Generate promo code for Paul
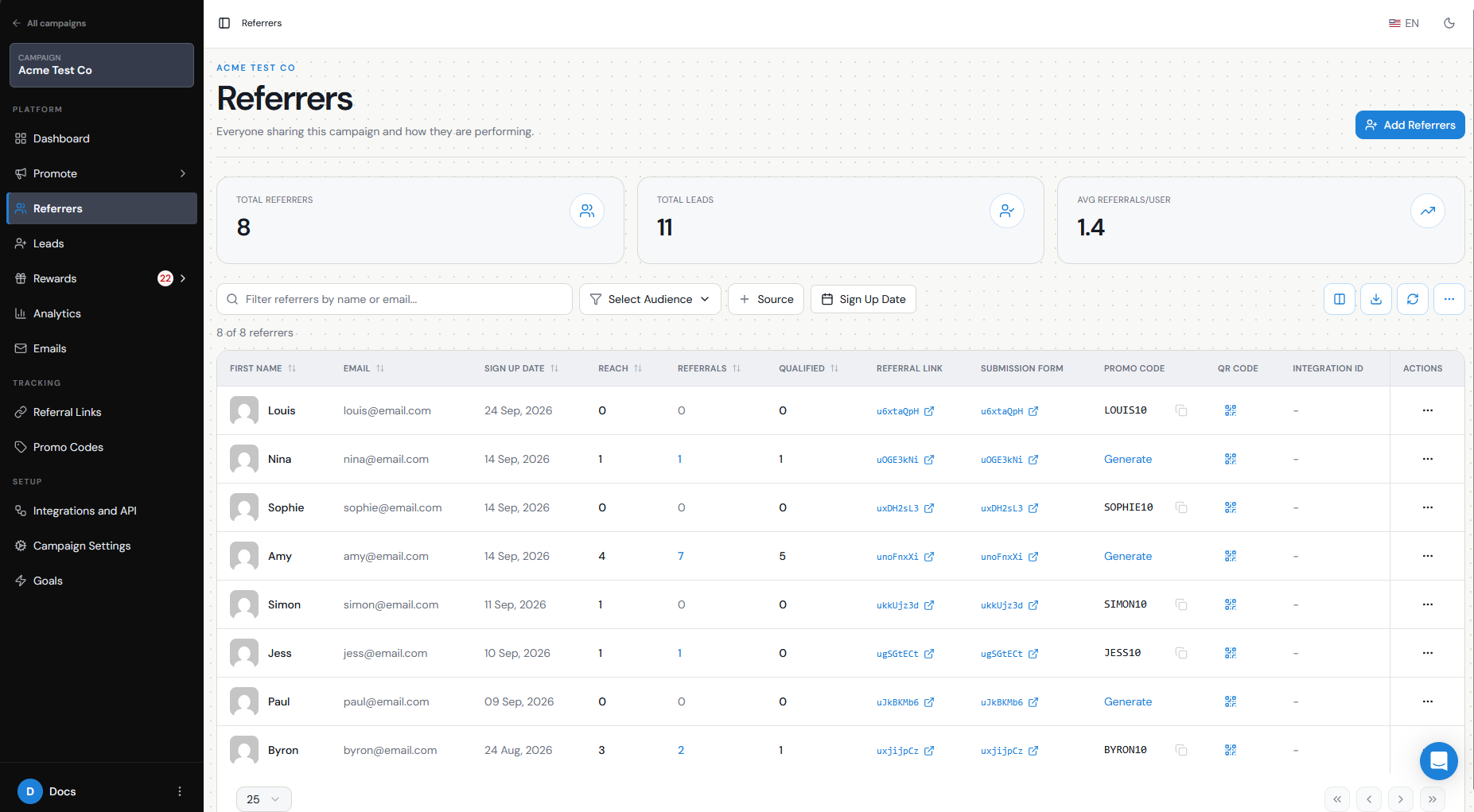This screenshot has width=1474, height=812. 1128,701
